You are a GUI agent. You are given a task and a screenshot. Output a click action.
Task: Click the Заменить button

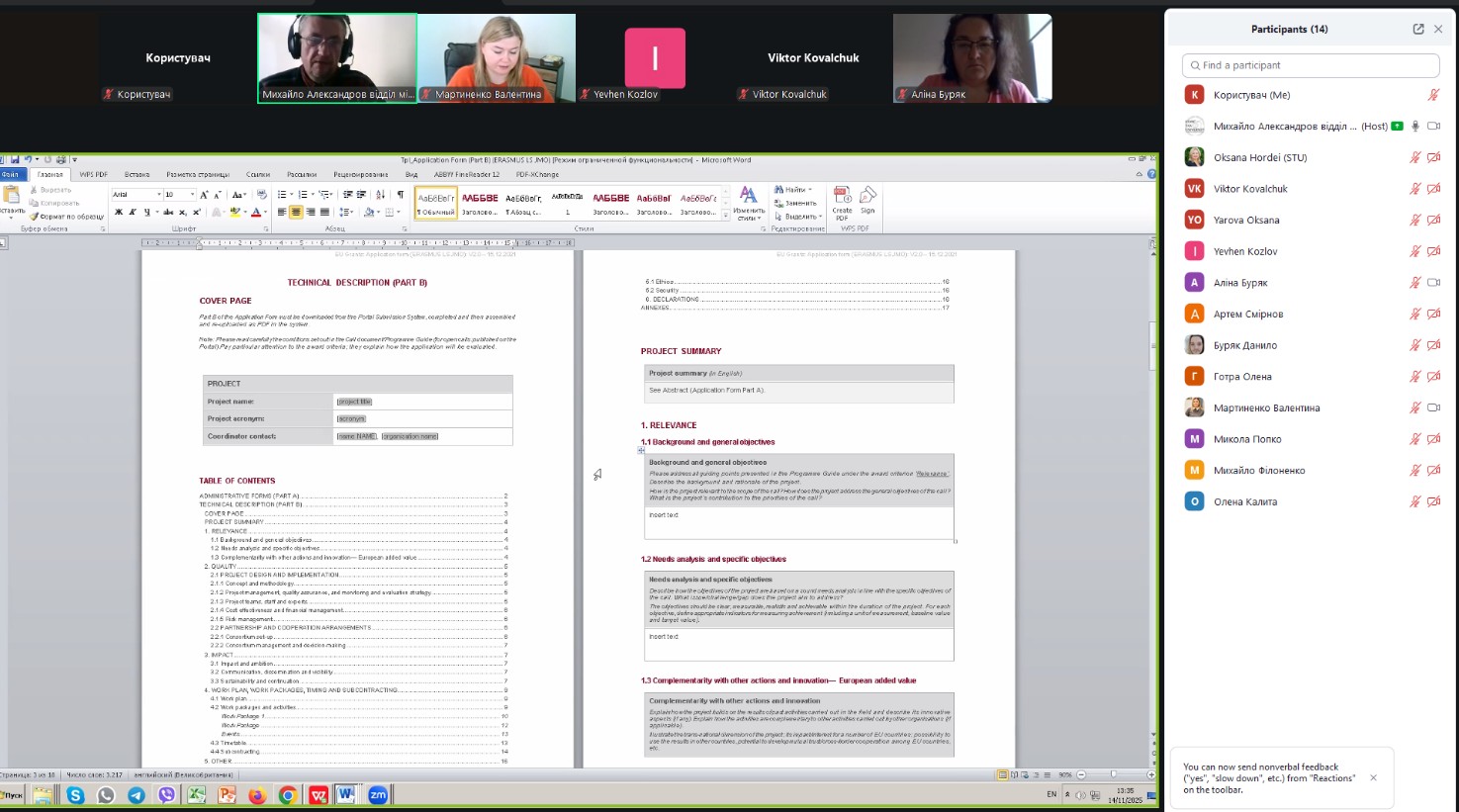point(798,203)
